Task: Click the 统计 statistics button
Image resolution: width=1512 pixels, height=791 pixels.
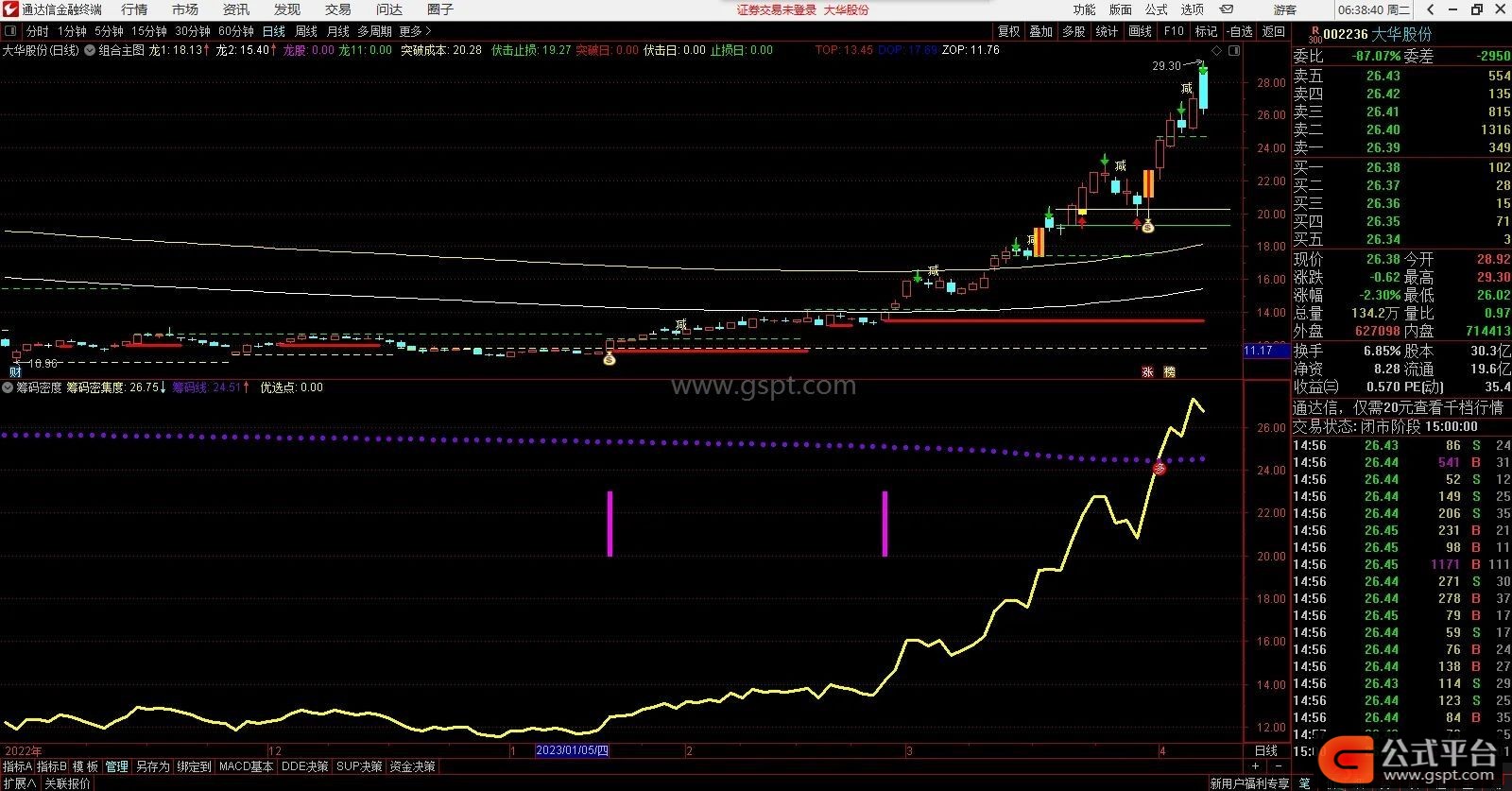Action: (x=1107, y=31)
